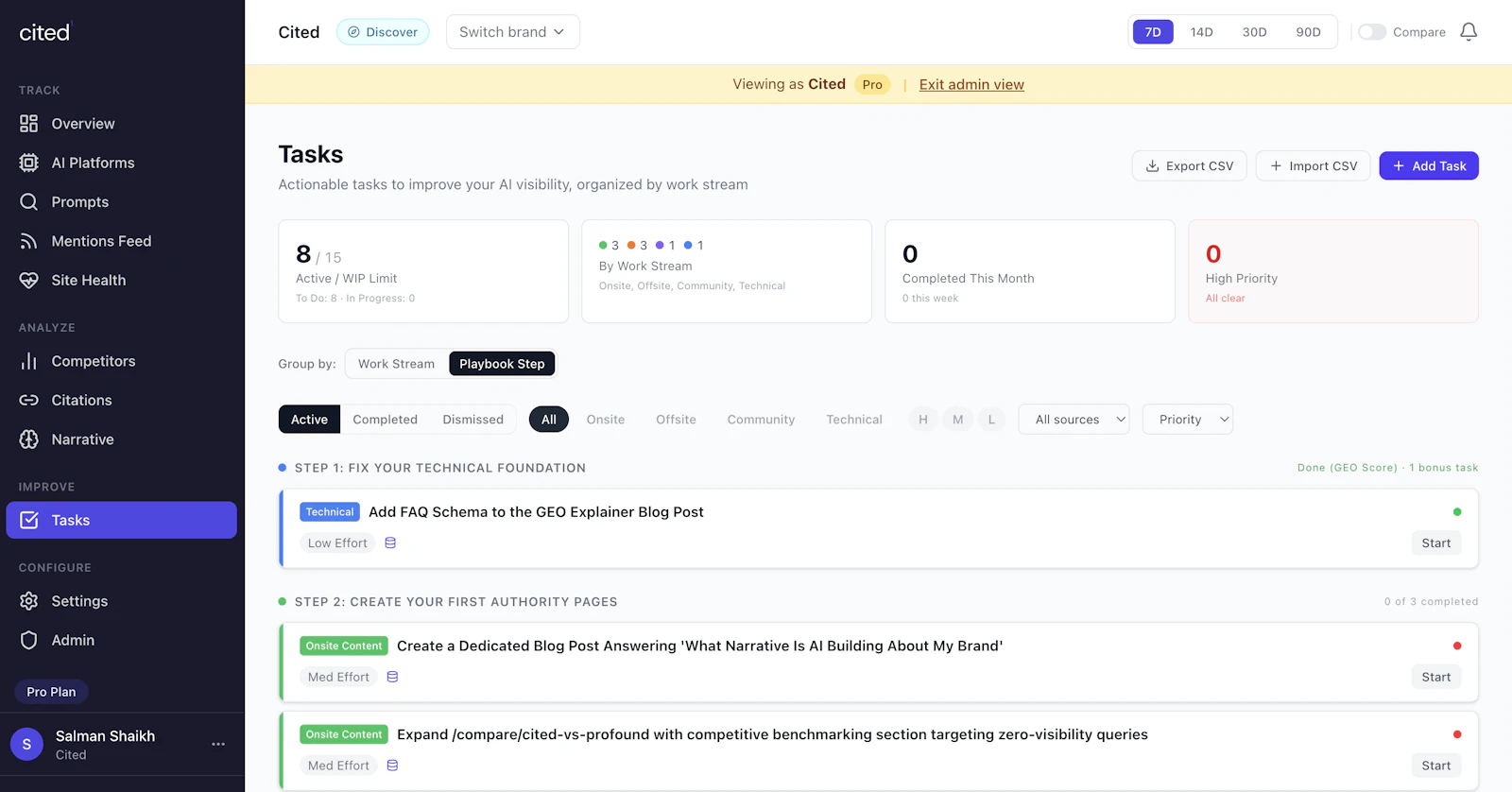
Task: Click the Prompts magnifier icon
Action: click(29, 202)
